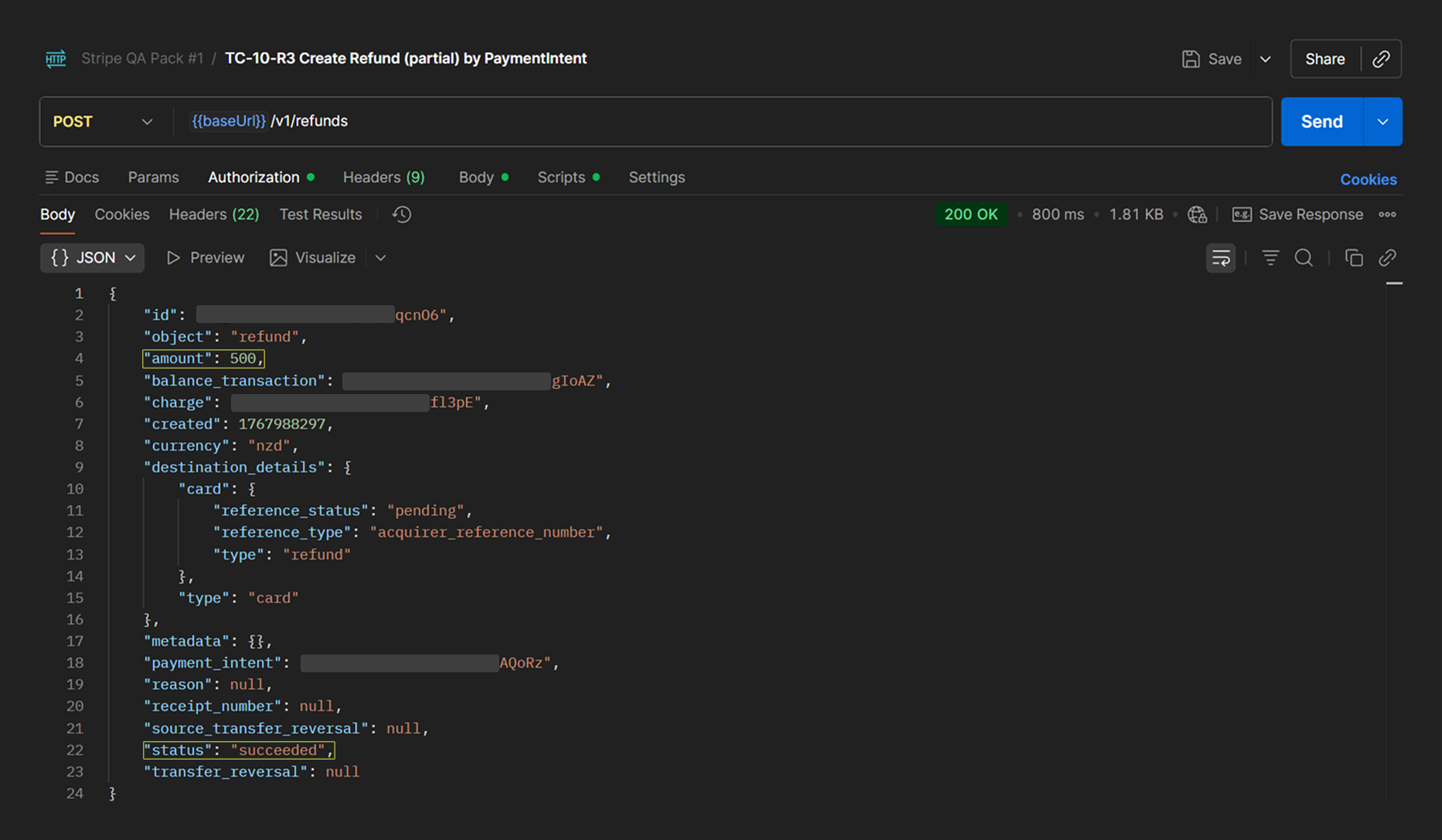Click the blue Cookies link
This screenshot has height=840, width=1442.
point(1368,179)
